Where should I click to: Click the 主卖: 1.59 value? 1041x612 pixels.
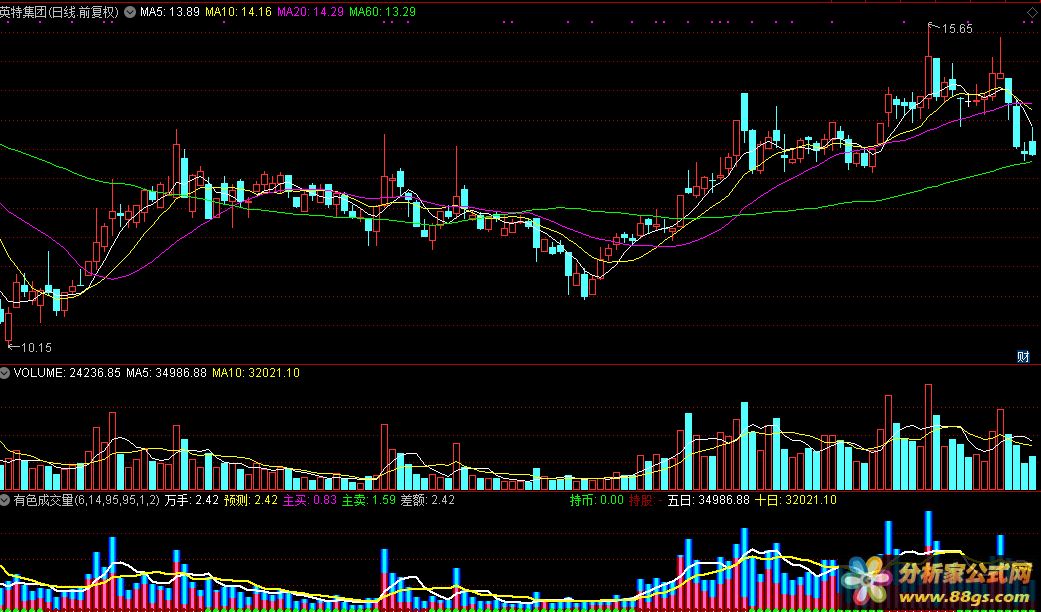point(368,500)
